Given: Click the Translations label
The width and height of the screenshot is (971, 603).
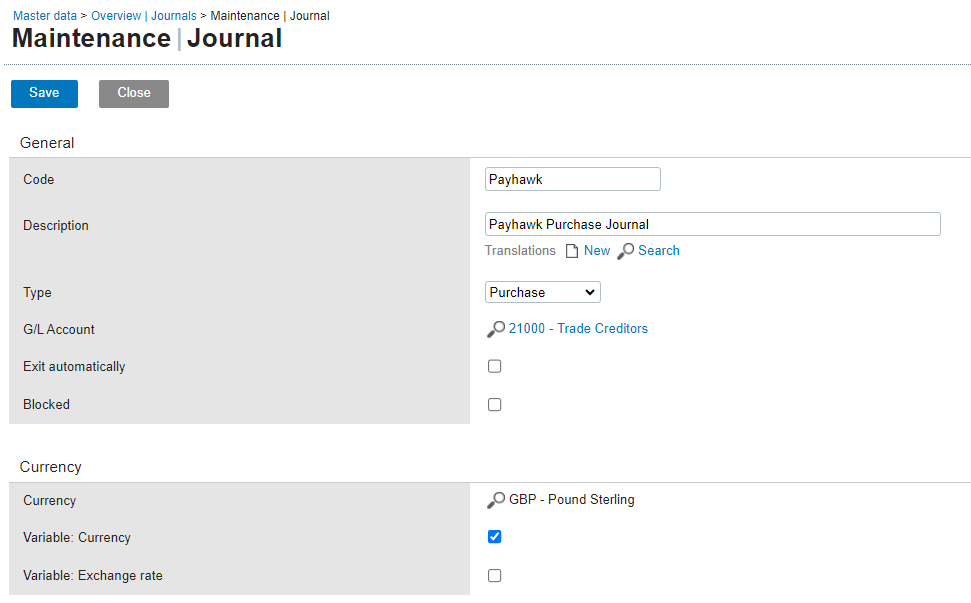Looking at the screenshot, I should coord(520,251).
